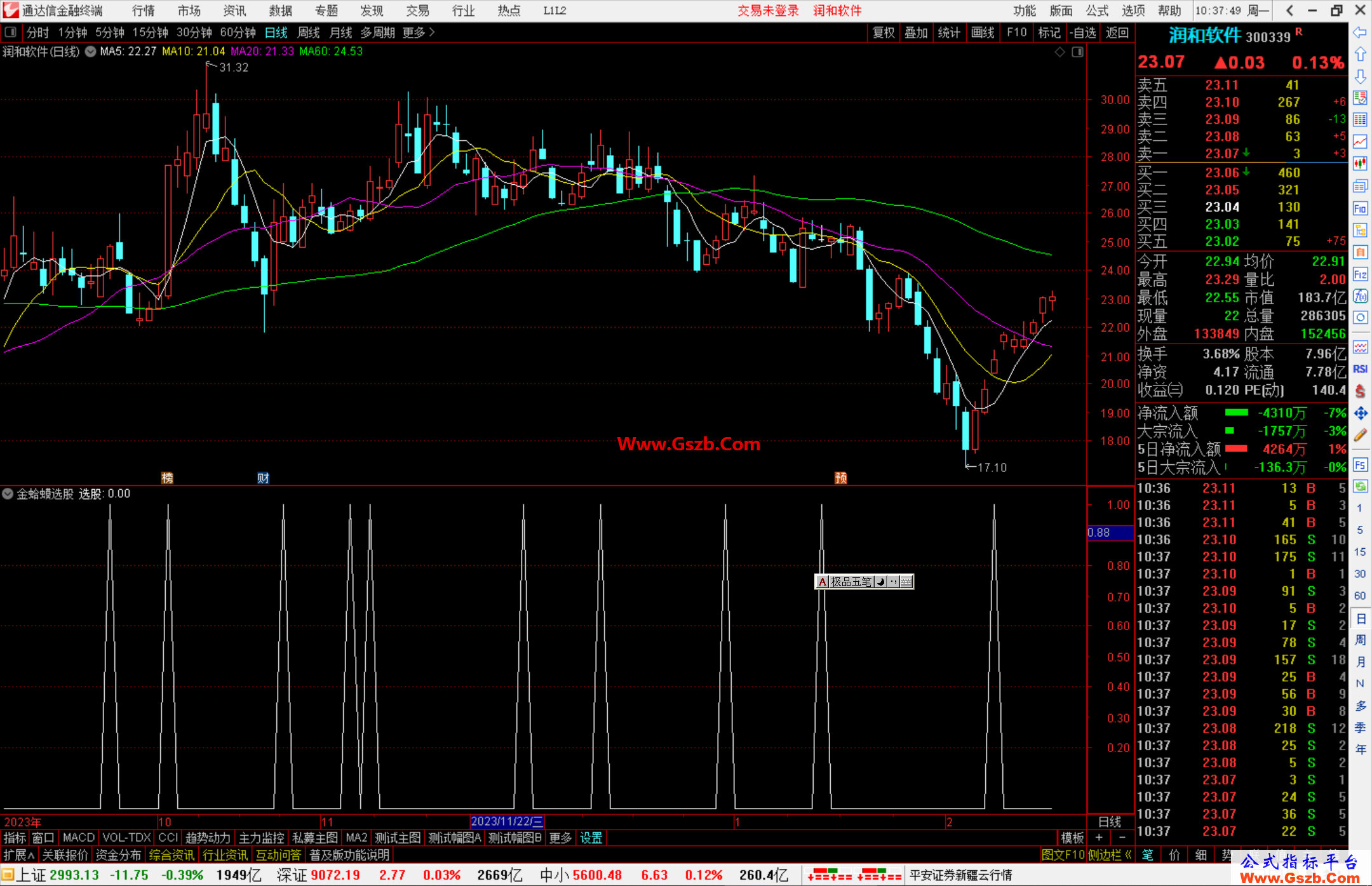Open the 行情 menu

(x=144, y=11)
